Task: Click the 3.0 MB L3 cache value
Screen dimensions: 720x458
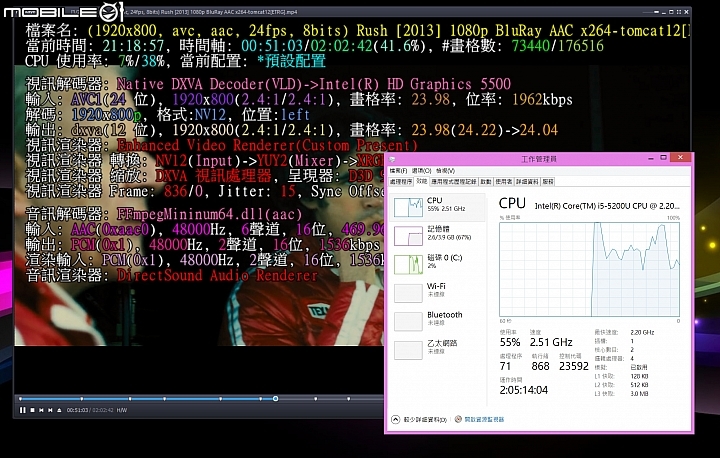Action: pyautogui.click(x=639, y=394)
